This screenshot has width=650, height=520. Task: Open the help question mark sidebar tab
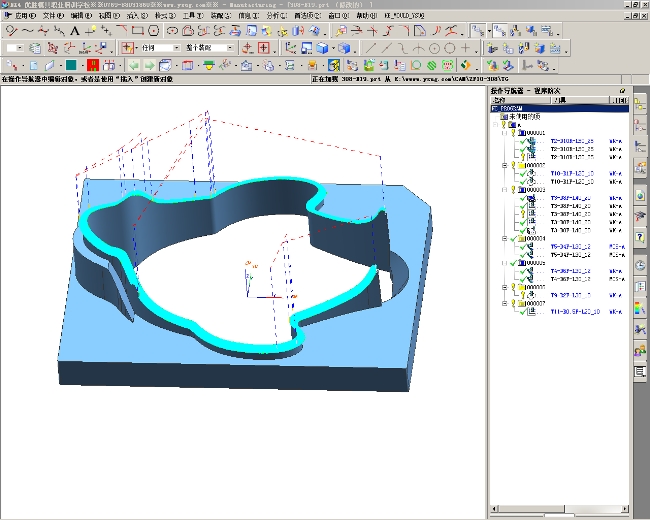(640, 238)
